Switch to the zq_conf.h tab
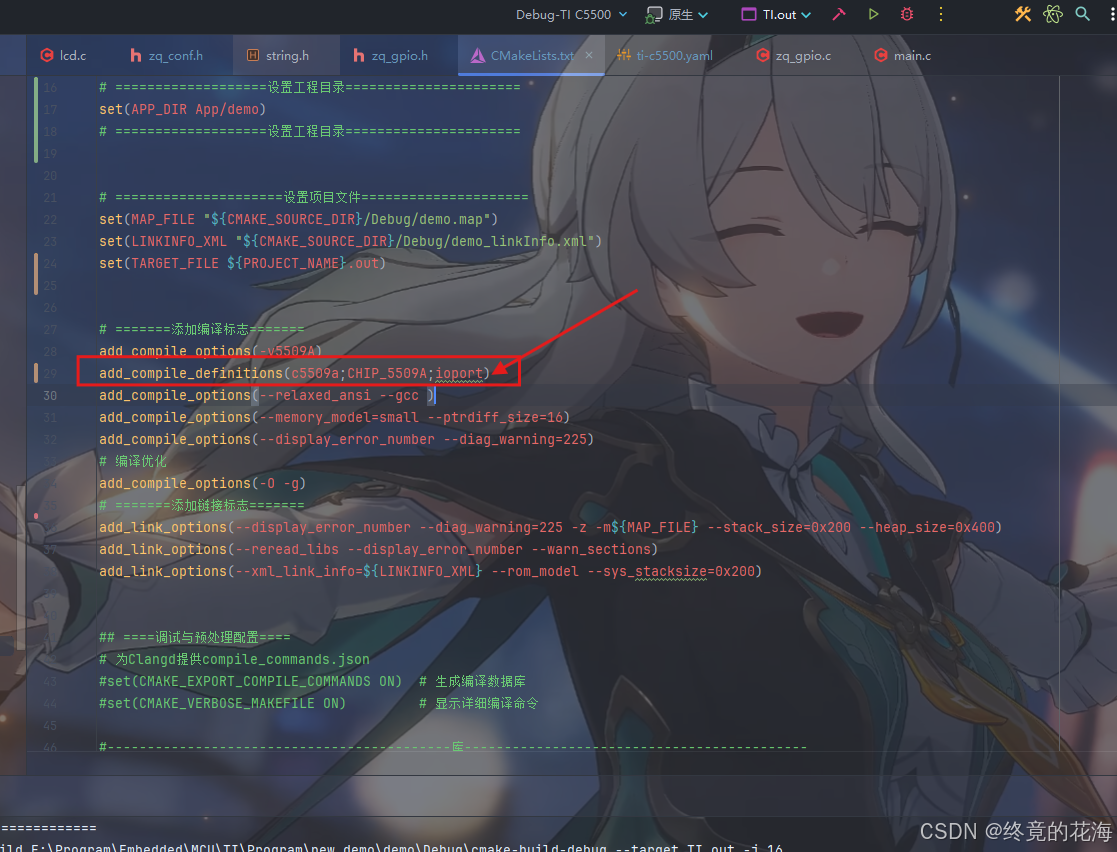1117x852 pixels. [x=167, y=56]
